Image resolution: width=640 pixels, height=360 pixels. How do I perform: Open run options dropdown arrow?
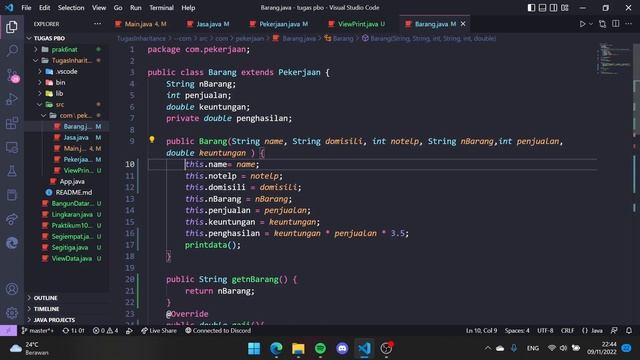(591, 24)
